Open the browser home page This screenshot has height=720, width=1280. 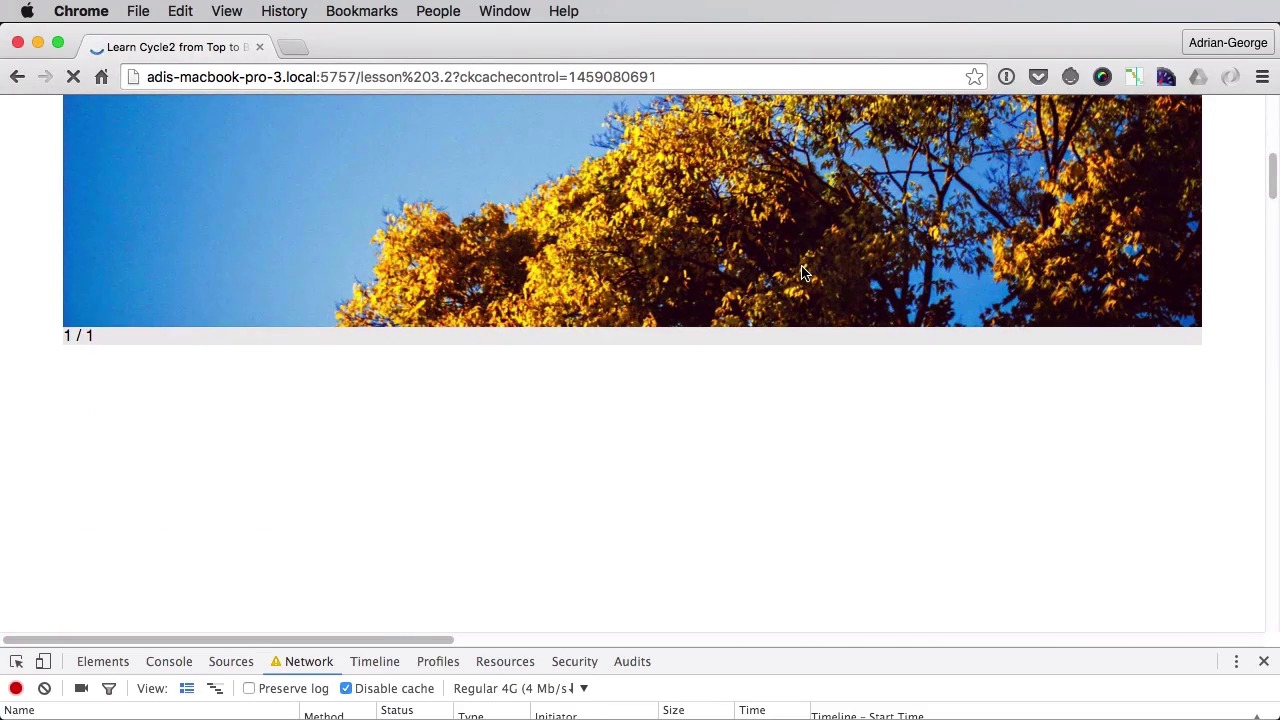click(101, 77)
